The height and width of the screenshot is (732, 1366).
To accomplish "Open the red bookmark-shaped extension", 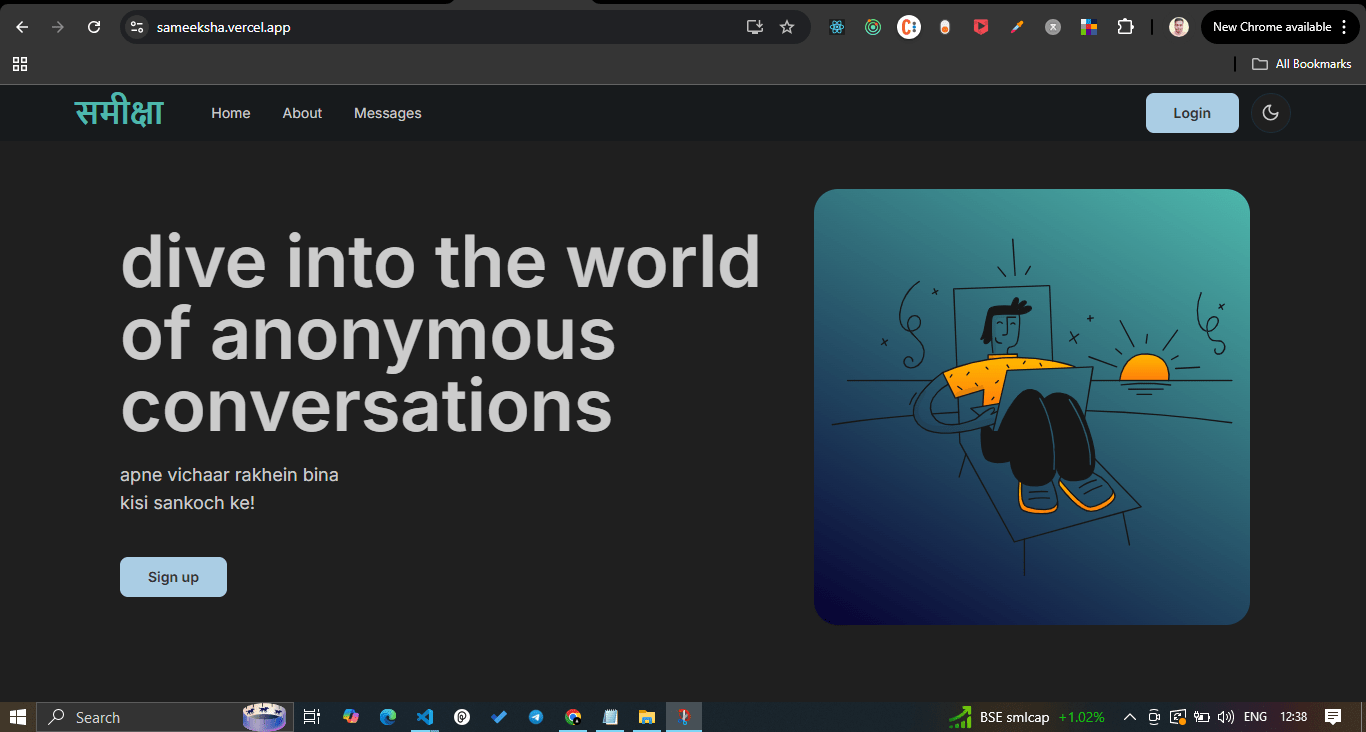I will pyautogui.click(x=981, y=27).
